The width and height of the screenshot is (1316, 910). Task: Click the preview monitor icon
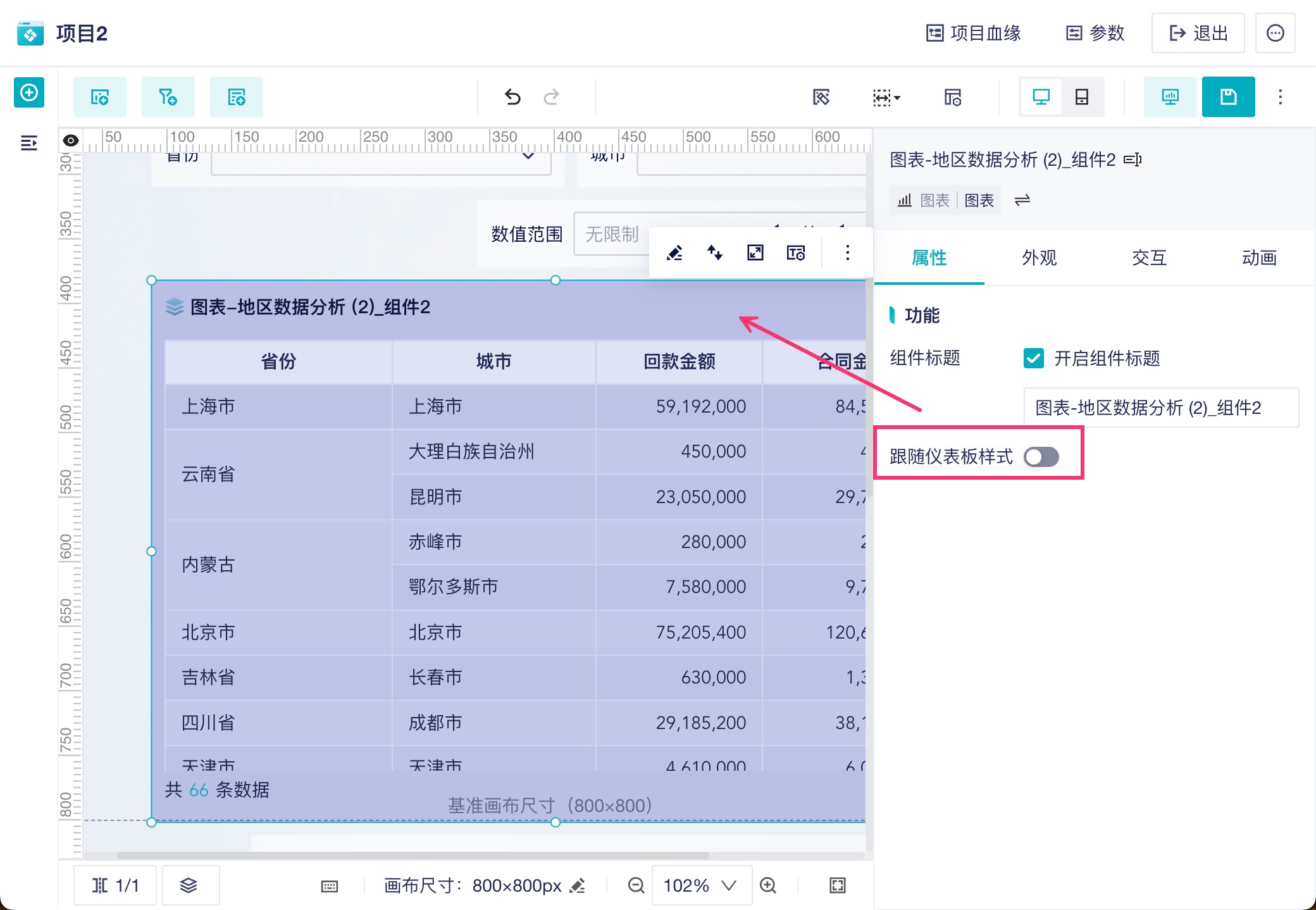pyautogui.click(x=1170, y=97)
